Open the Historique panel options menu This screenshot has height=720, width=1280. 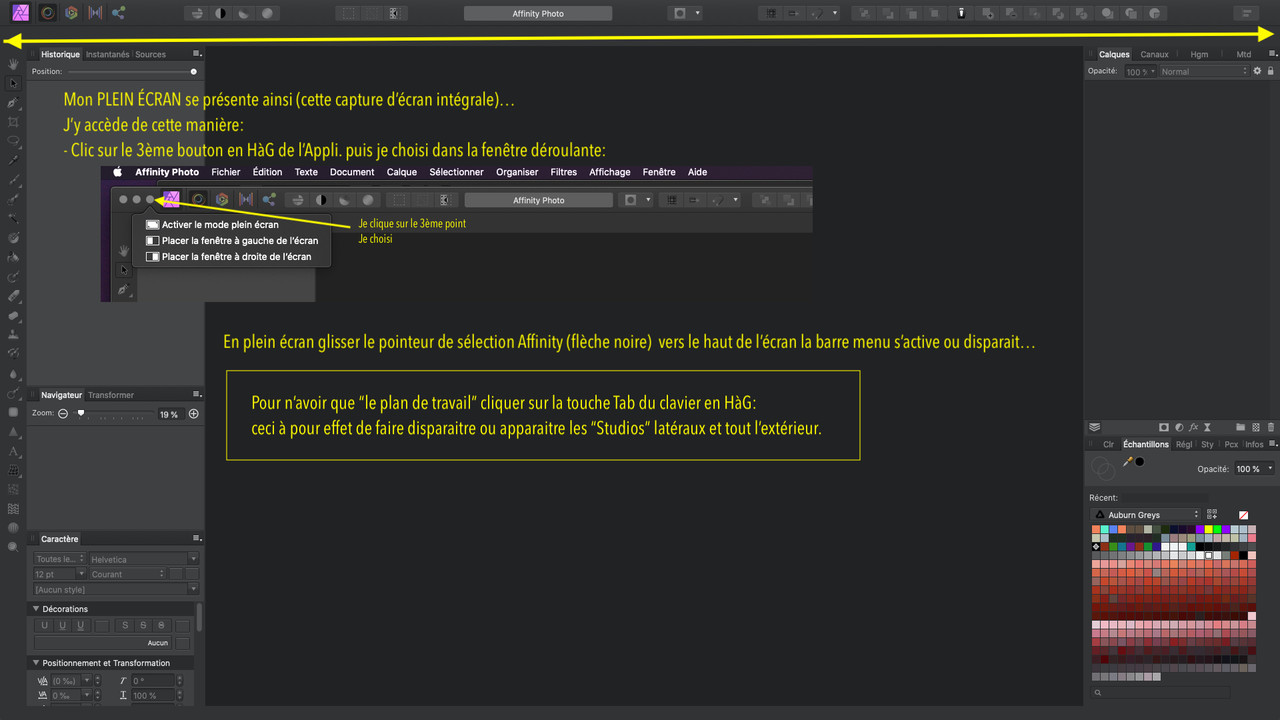[197, 54]
